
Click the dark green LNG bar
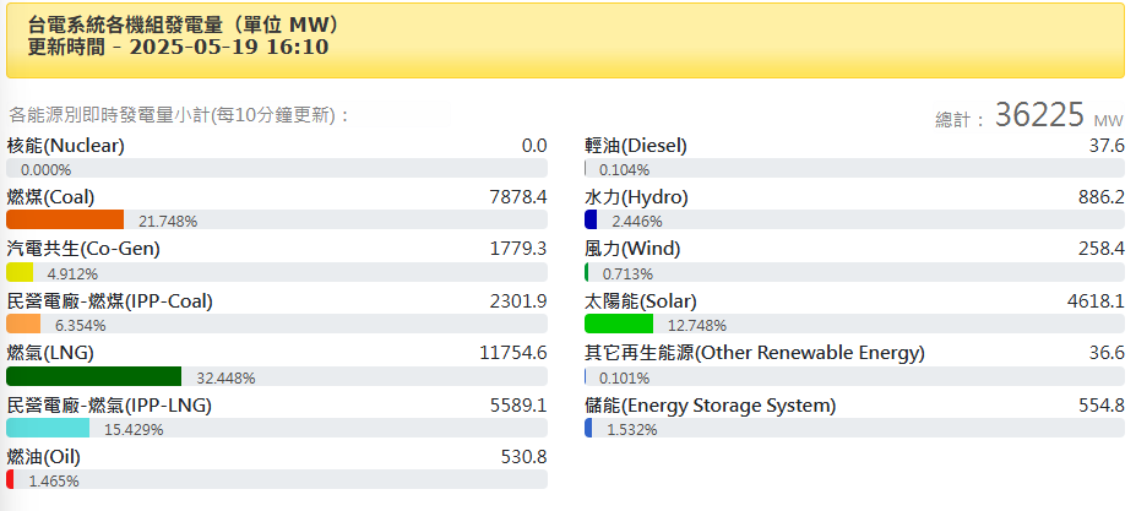(93, 376)
